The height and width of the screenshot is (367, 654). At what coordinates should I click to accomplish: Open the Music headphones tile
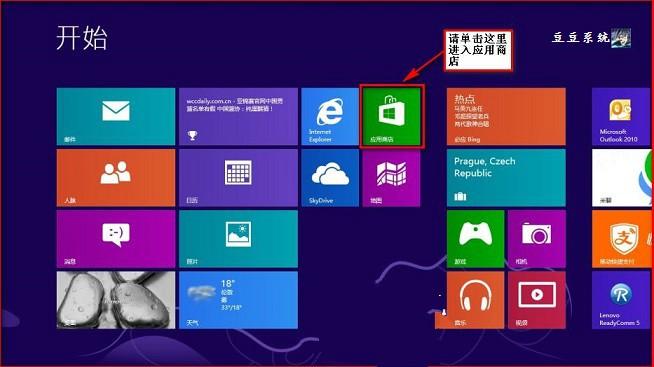(x=475, y=300)
